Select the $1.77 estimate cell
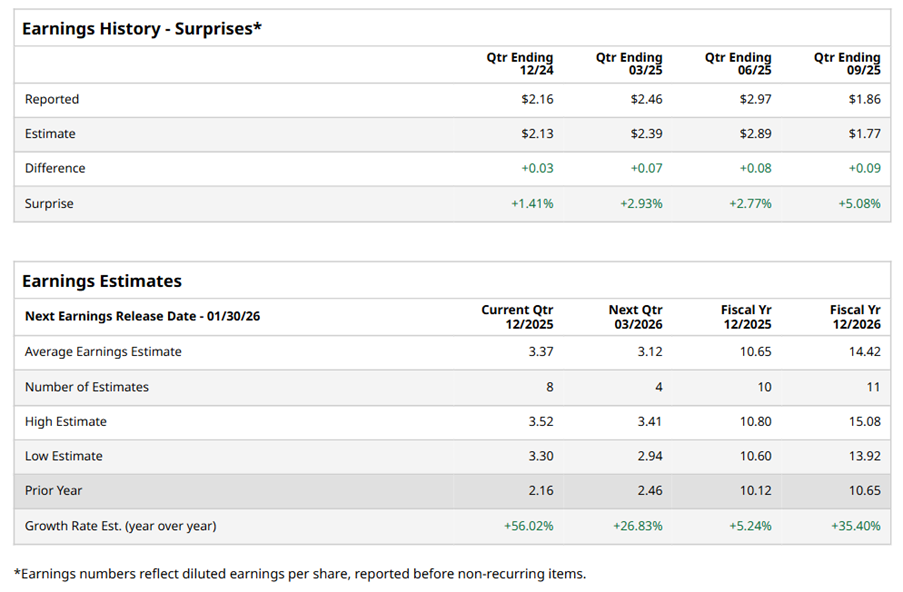The height and width of the screenshot is (592, 903). (864, 134)
